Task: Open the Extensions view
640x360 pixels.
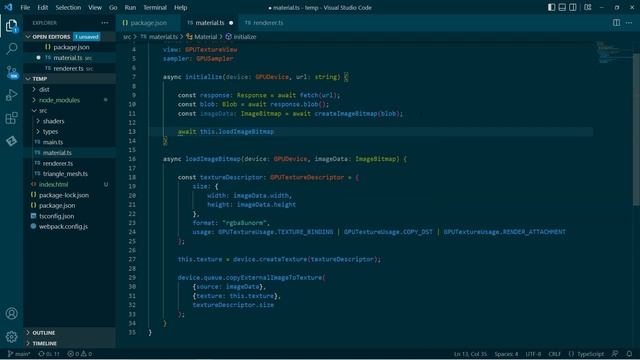Action: [x=11, y=118]
